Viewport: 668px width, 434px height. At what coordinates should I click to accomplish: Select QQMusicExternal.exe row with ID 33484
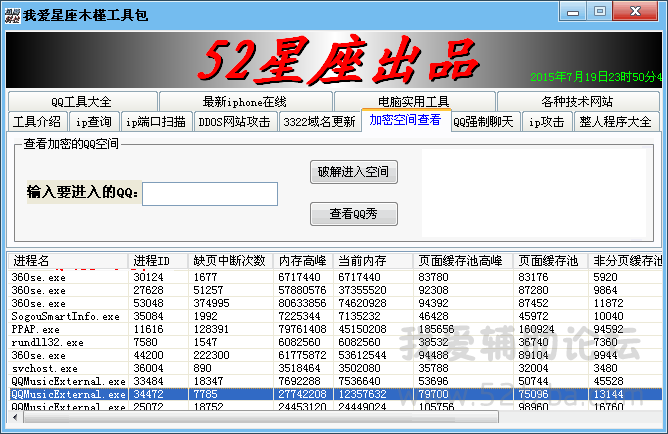pos(335,382)
